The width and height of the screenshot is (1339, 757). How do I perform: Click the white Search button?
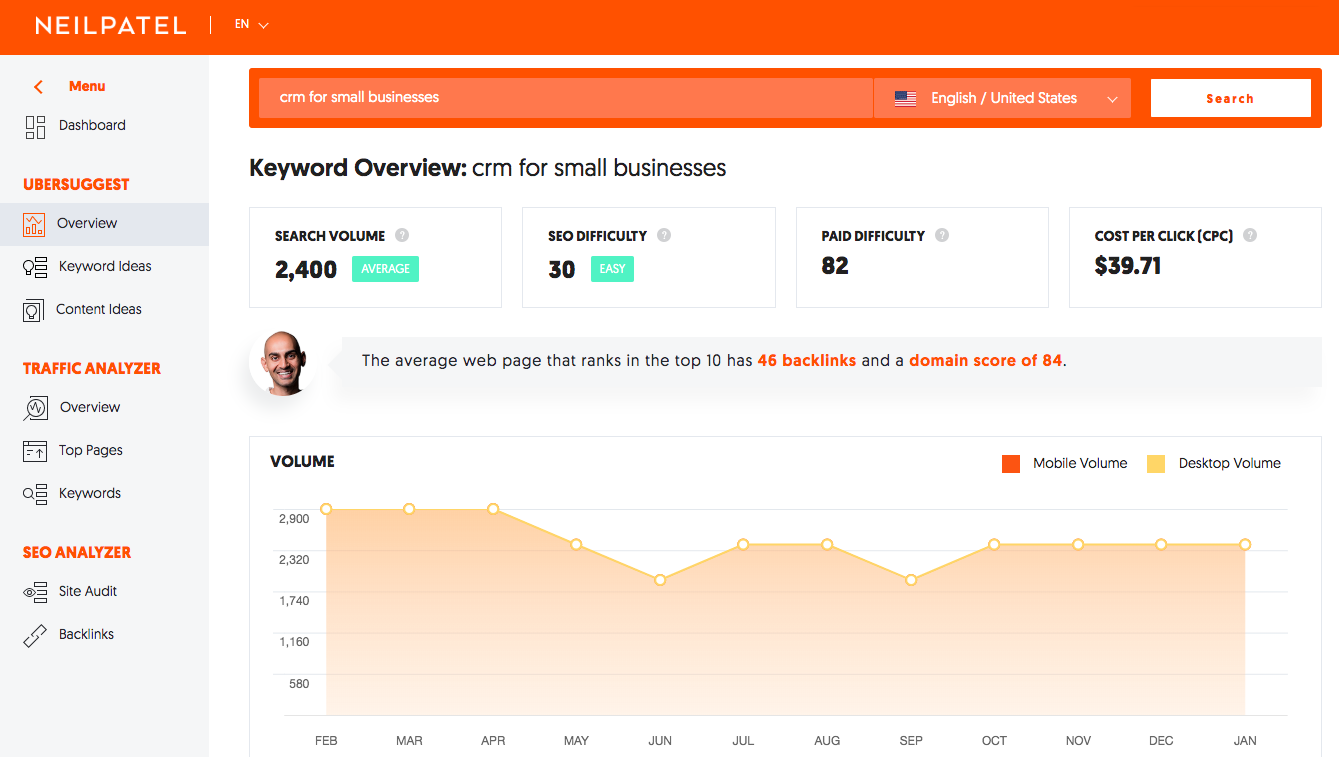(x=1230, y=98)
